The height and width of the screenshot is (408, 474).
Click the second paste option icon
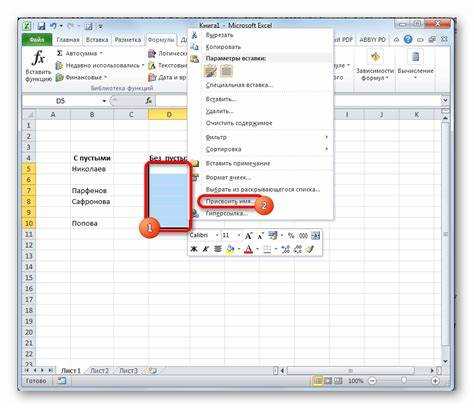(x=226, y=71)
